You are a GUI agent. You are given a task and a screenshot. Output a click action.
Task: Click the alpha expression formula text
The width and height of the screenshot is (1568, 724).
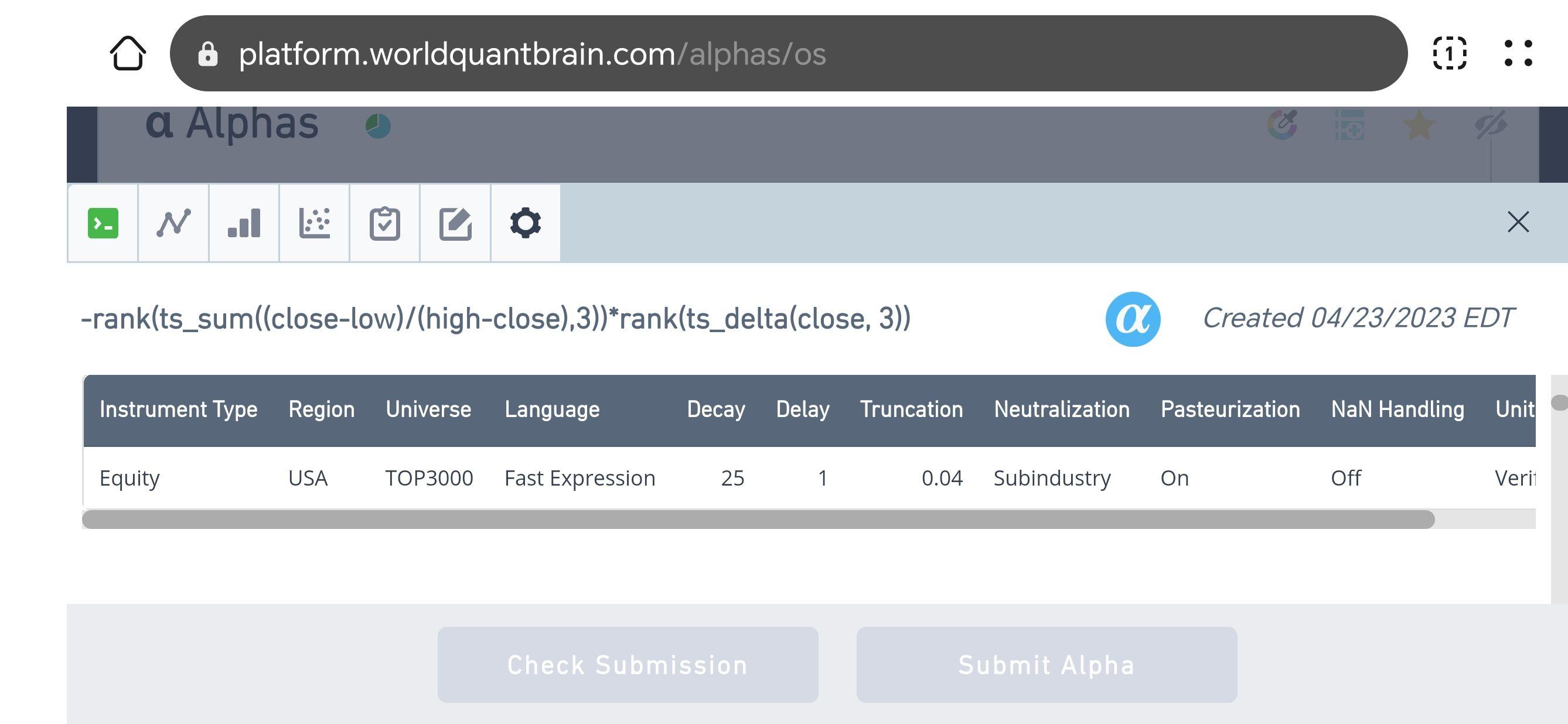click(496, 319)
